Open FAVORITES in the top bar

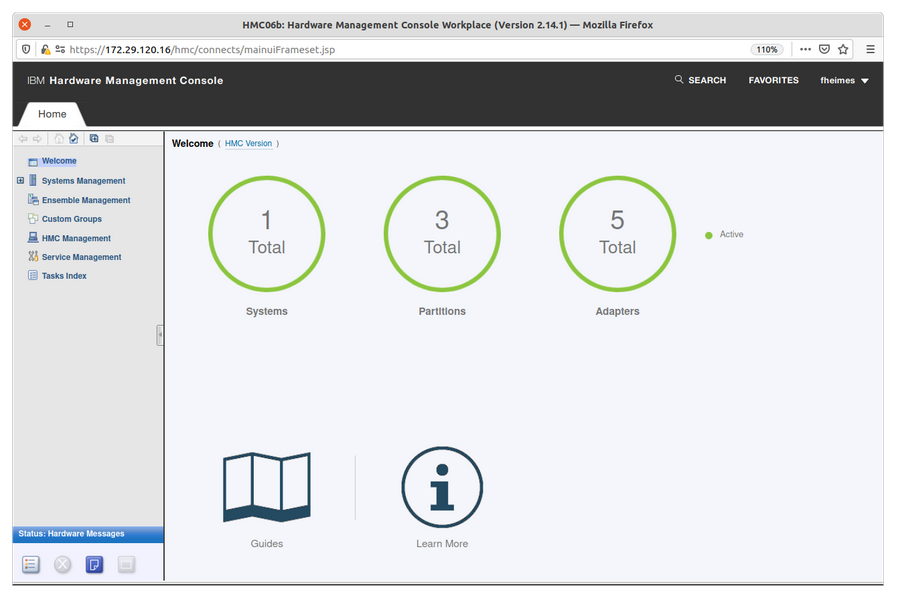coord(773,80)
